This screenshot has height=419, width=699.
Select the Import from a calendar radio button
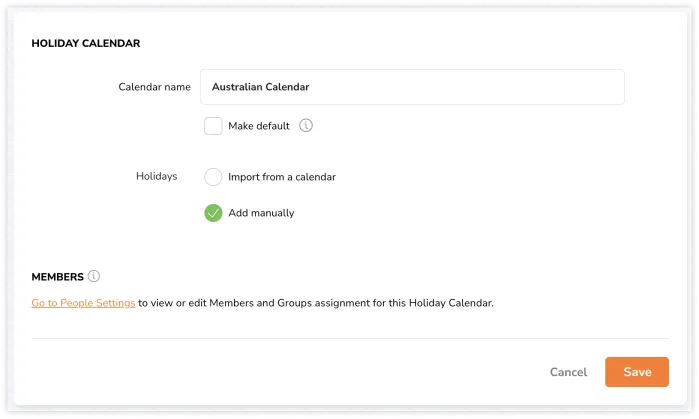tap(213, 177)
